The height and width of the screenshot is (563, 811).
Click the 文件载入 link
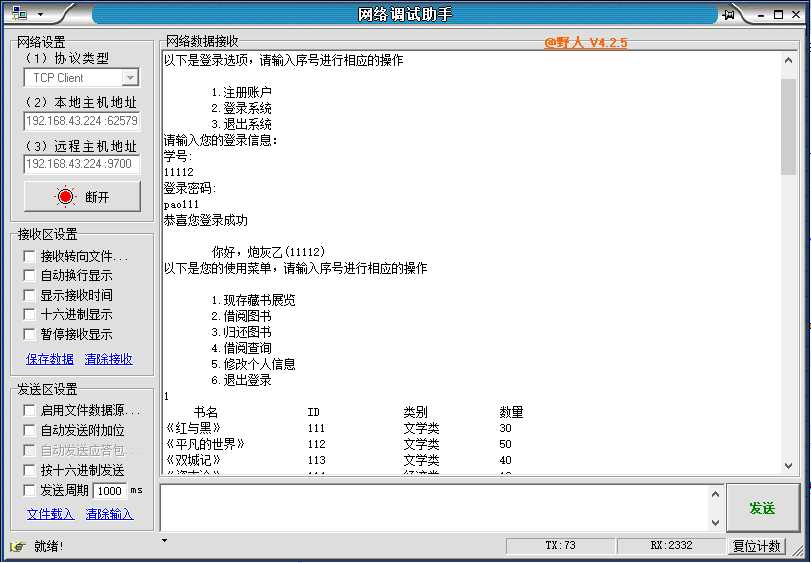click(x=50, y=514)
